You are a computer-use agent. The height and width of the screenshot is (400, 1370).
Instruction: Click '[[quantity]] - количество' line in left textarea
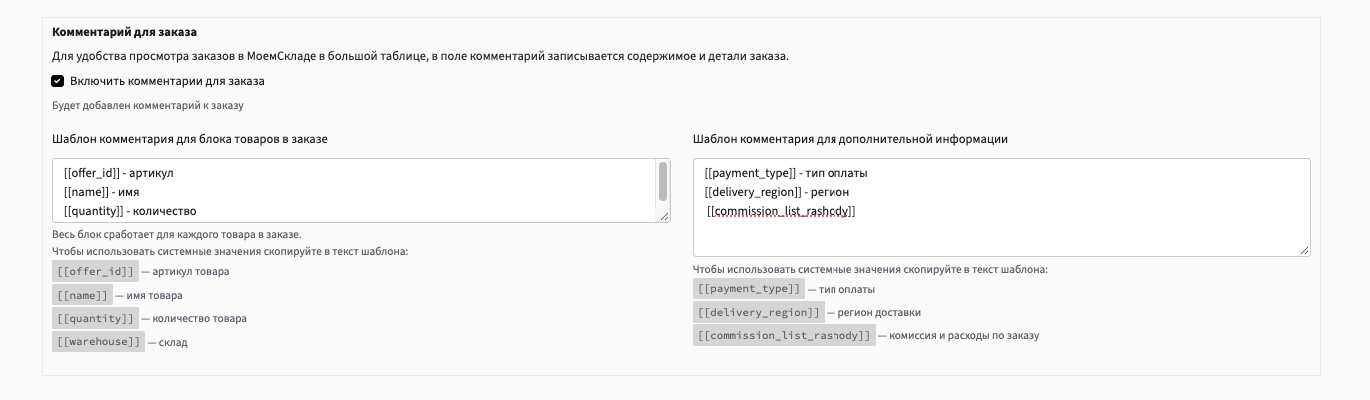point(130,211)
